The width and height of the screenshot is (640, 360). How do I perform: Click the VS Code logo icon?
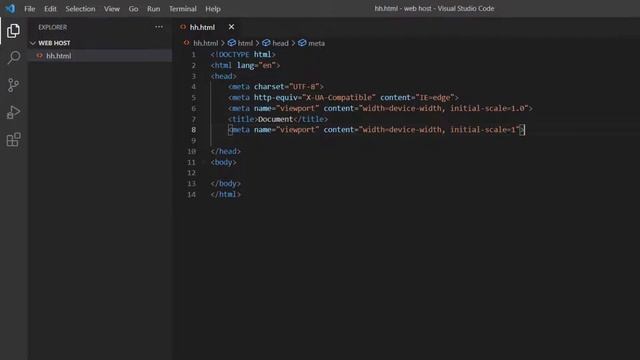coord(10,8)
